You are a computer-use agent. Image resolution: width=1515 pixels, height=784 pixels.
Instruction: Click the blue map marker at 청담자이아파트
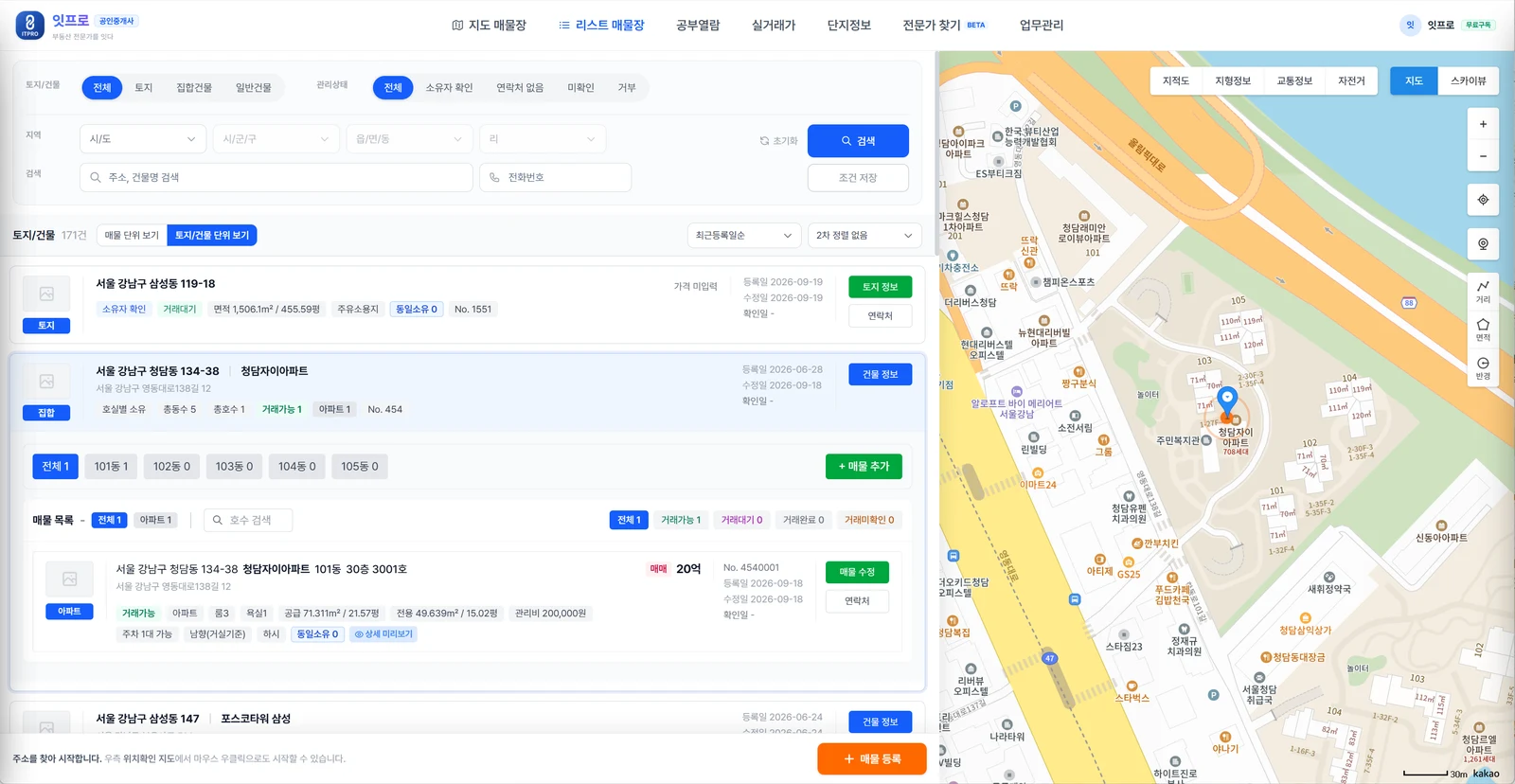pyautogui.click(x=1227, y=401)
